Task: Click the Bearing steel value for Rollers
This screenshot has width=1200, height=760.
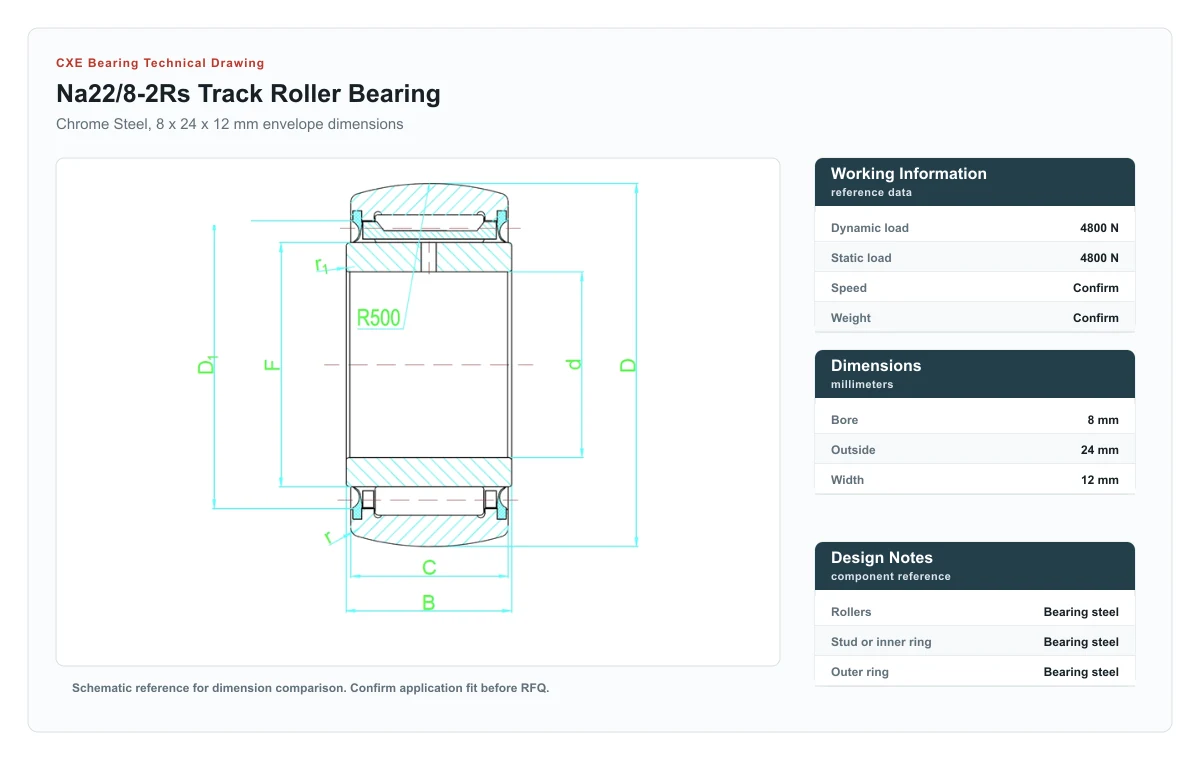Action: [x=1081, y=612]
